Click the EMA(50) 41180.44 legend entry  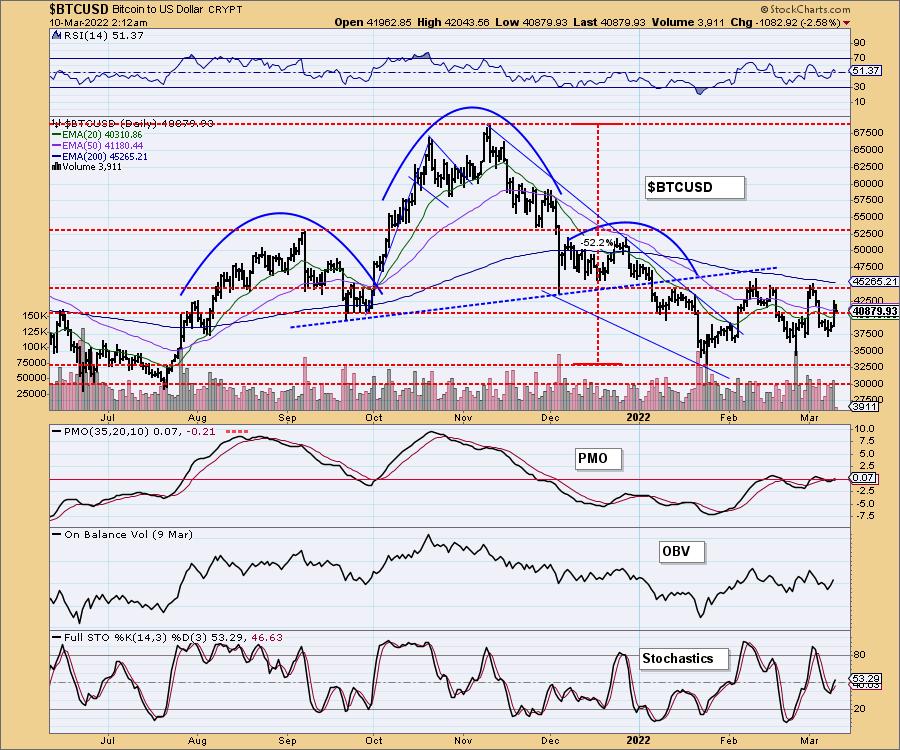pos(98,145)
